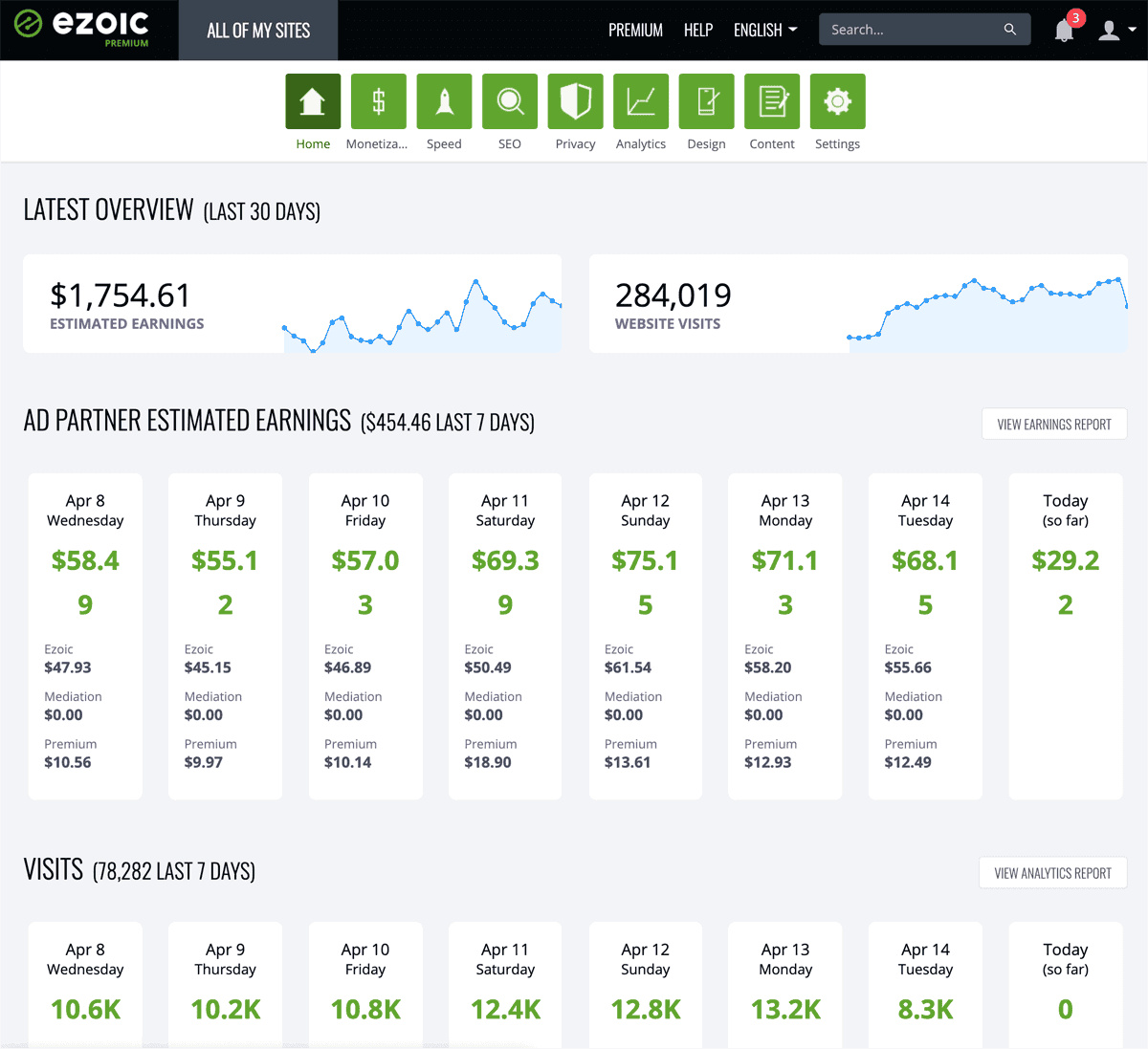Click the estimated earnings sparkline chart
This screenshot has width=1148, height=1049.
(422, 316)
